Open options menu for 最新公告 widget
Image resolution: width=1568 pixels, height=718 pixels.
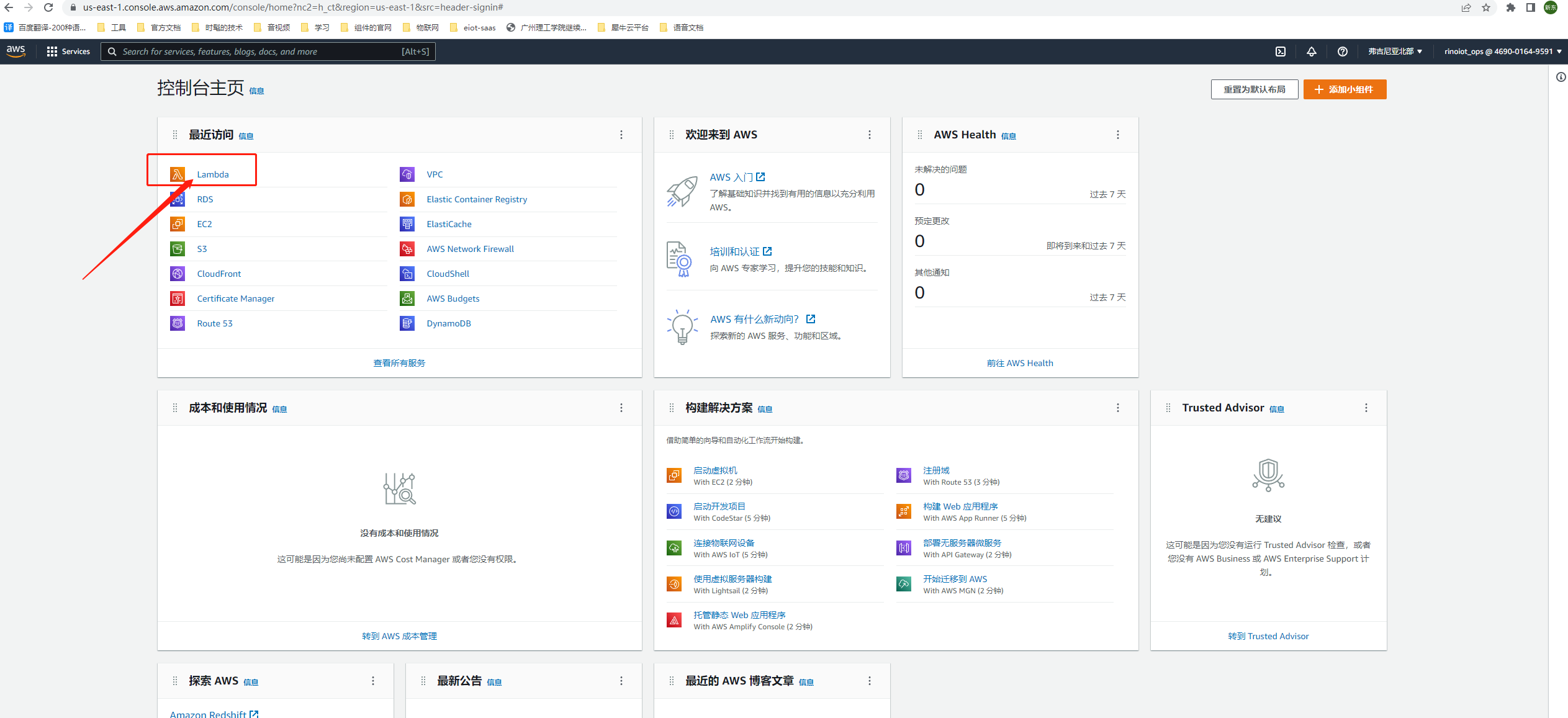pyautogui.click(x=621, y=681)
